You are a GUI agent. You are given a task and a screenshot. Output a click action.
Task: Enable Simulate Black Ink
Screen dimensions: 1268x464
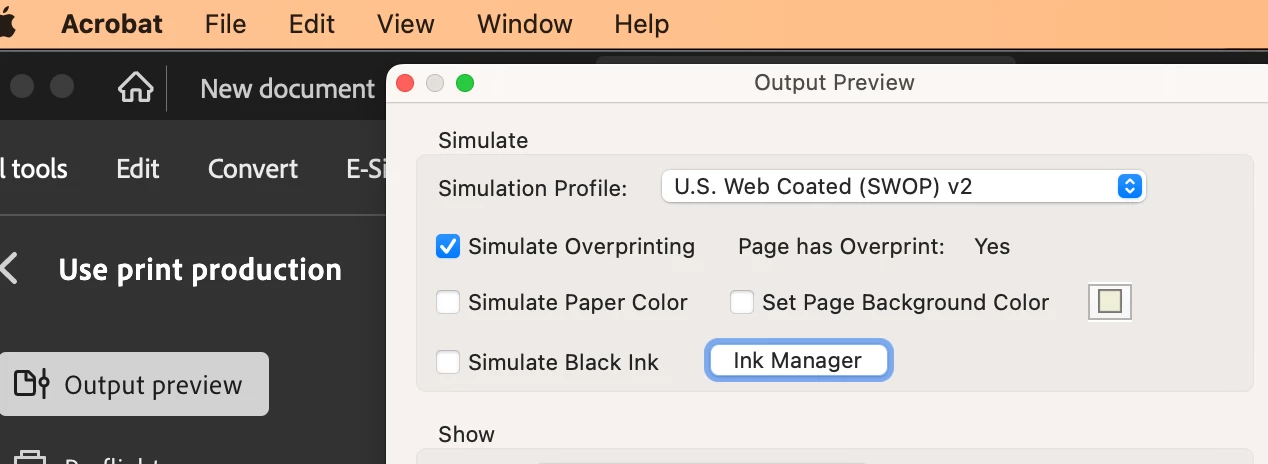pyautogui.click(x=448, y=362)
